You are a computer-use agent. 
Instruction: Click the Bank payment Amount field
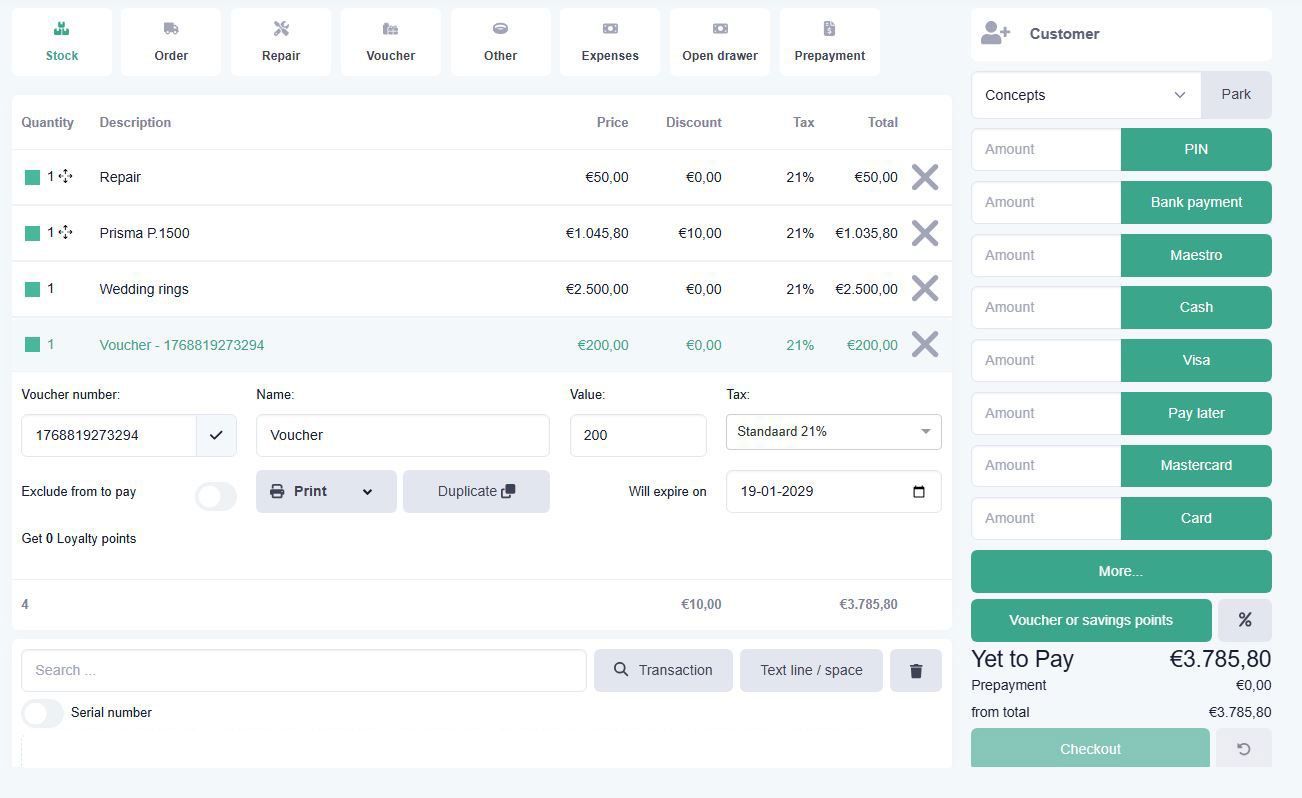[x=1046, y=202]
